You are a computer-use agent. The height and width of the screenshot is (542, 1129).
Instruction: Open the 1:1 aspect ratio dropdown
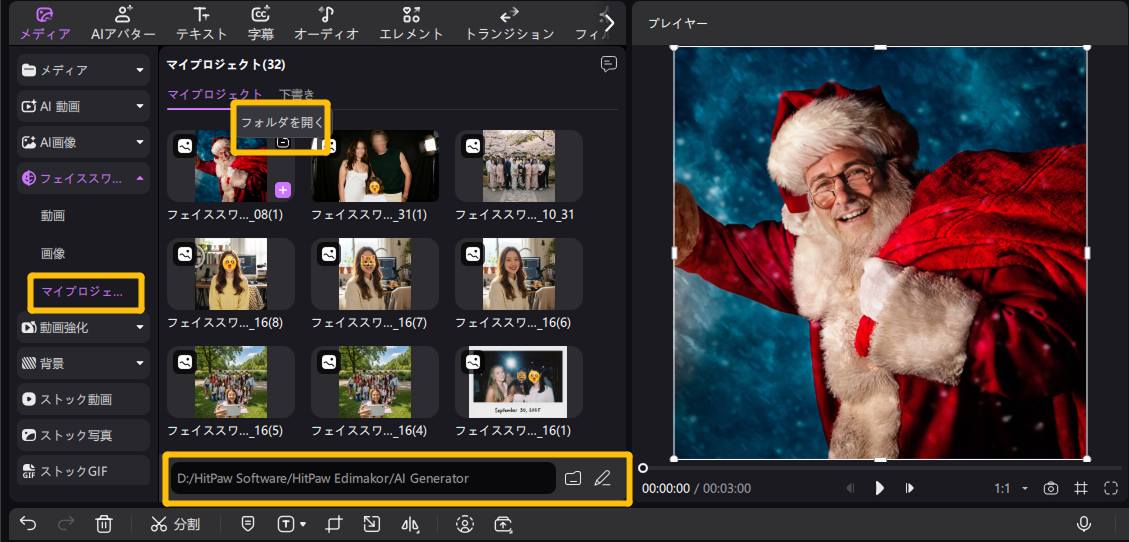pyautogui.click(x=1010, y=488)
